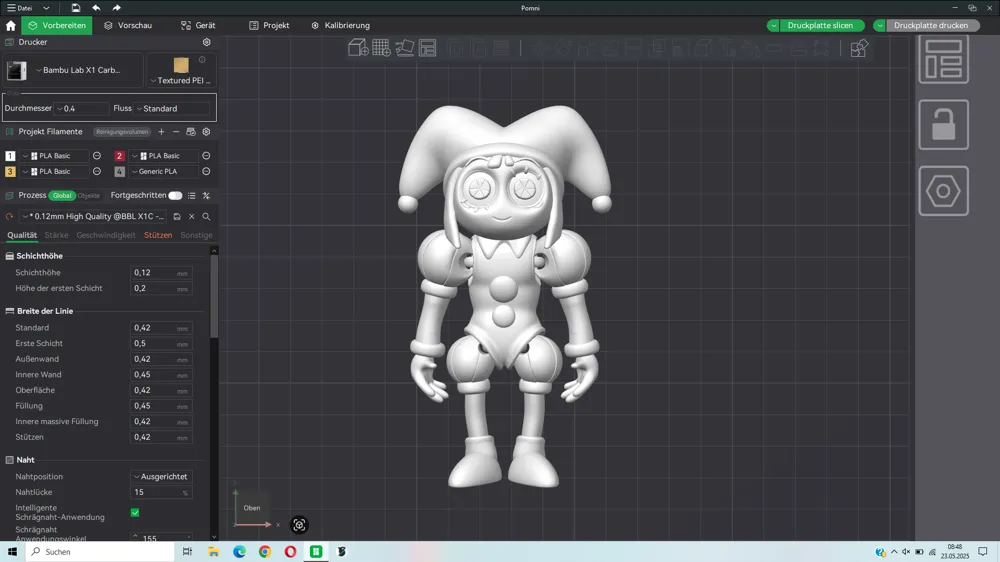Add a filament with the plus icon
1000x562 pixels.
tap(161, 131)
